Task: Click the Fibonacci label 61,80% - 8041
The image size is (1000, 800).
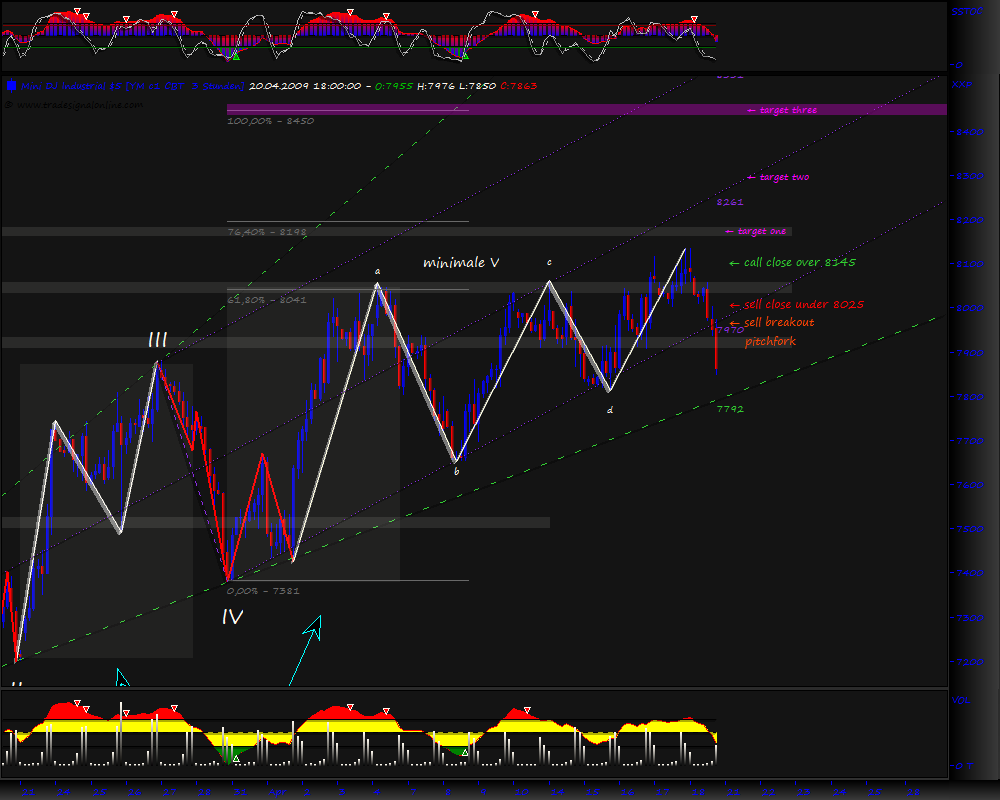Action: pos(267,300)
